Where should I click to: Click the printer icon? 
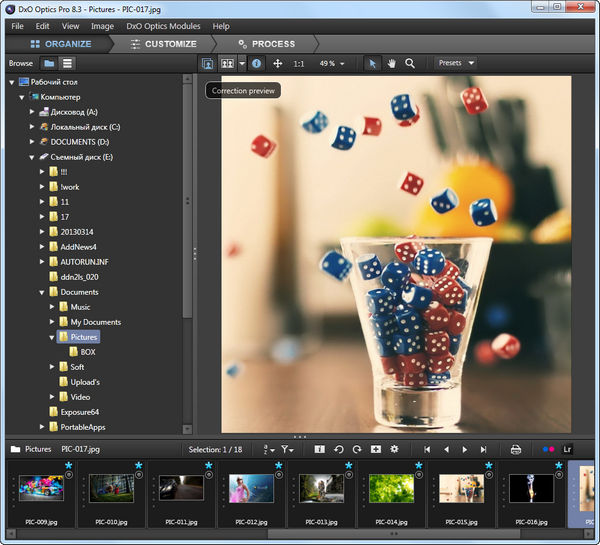pyautogui.click(x=516, y=449)
